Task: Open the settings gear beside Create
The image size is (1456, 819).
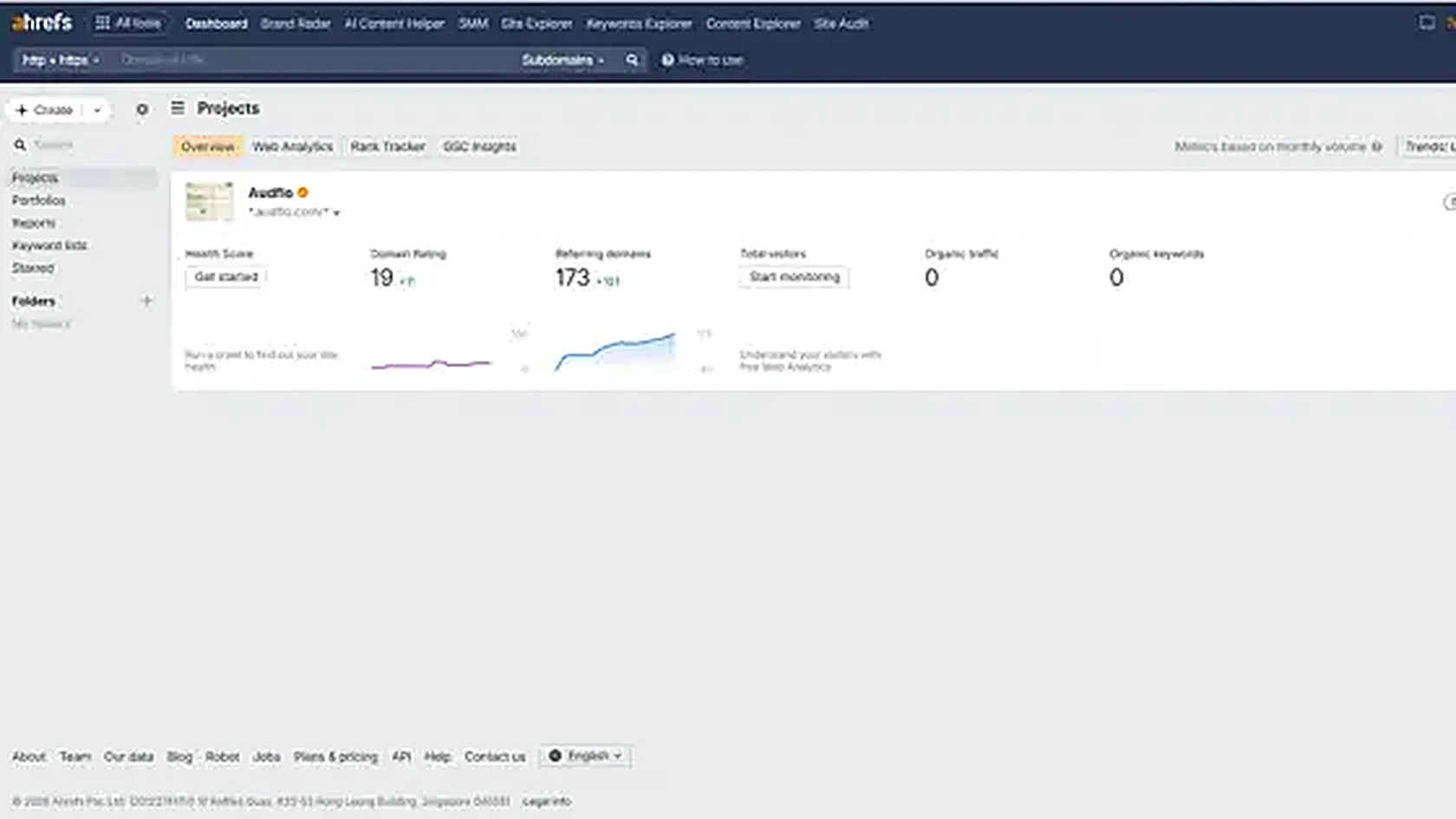Action: click(142, 110)
